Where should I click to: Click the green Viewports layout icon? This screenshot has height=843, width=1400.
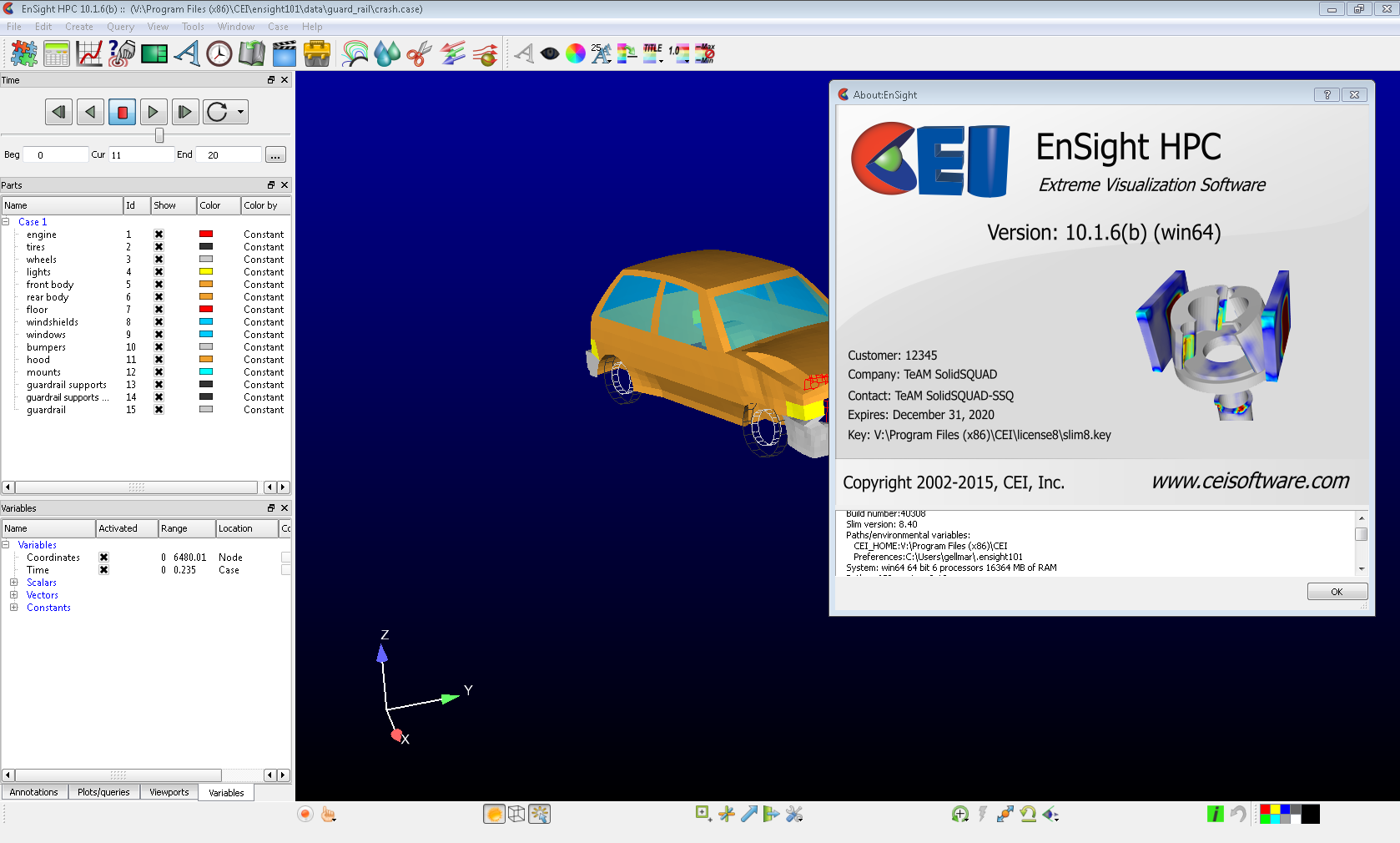154,53
